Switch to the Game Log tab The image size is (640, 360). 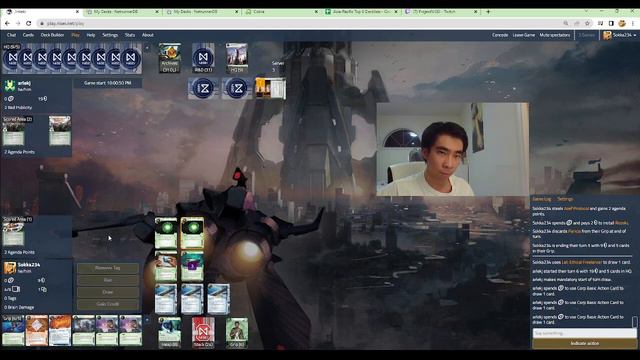(542, 199)
